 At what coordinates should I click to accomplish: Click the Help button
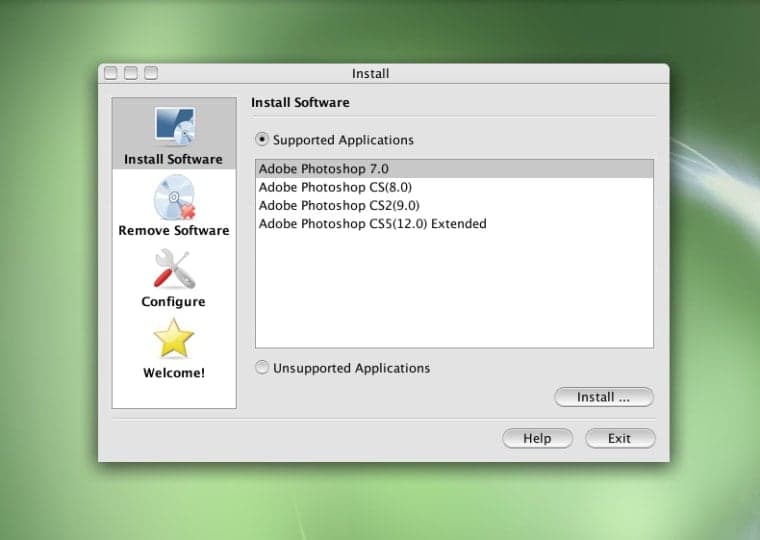(x=537, y=438)
